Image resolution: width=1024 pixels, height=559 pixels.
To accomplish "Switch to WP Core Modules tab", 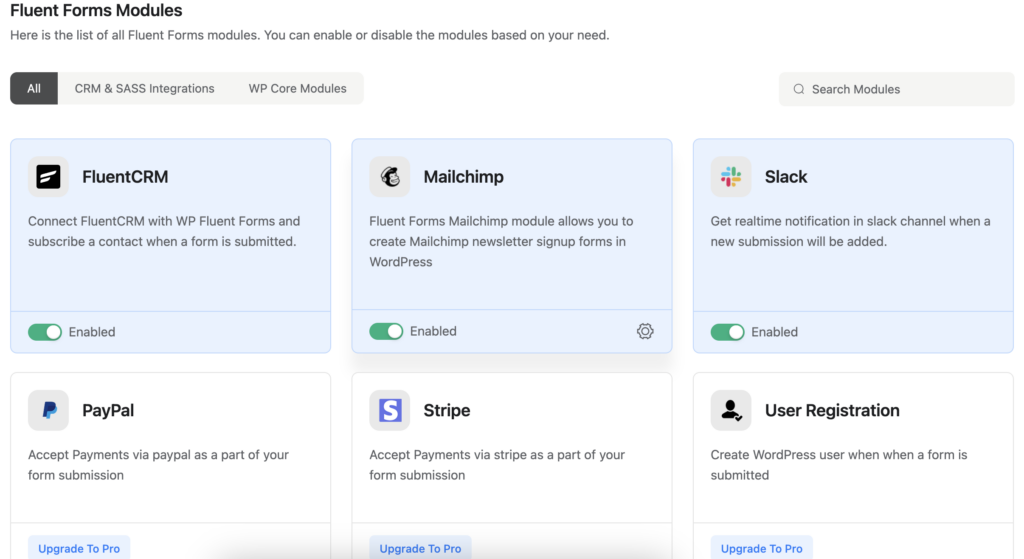I will click(x=298, y=88).
